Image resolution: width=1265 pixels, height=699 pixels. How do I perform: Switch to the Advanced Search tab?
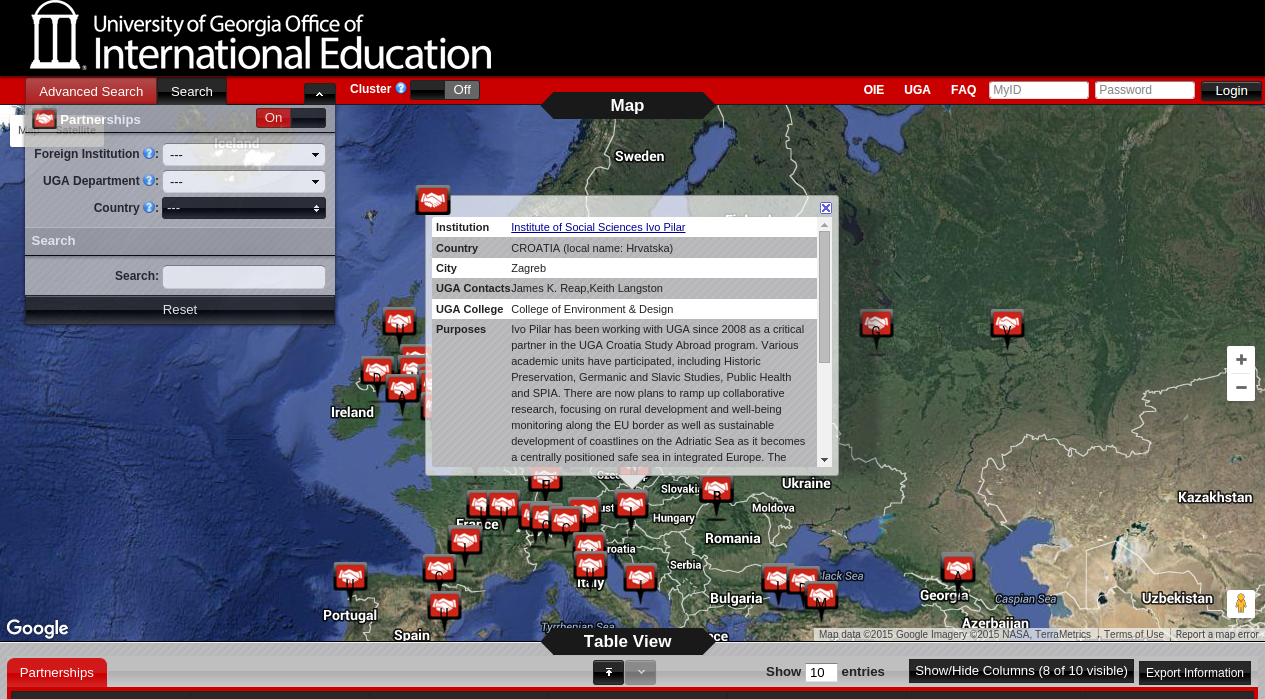coord(91,91)
